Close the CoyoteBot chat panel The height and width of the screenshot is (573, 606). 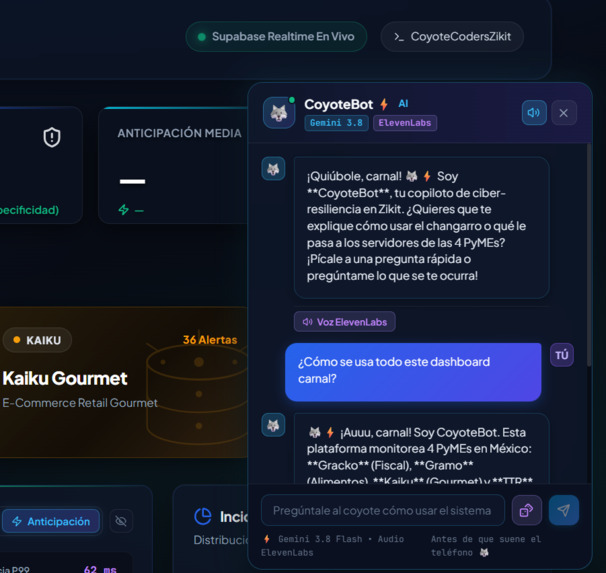[564, 113]
